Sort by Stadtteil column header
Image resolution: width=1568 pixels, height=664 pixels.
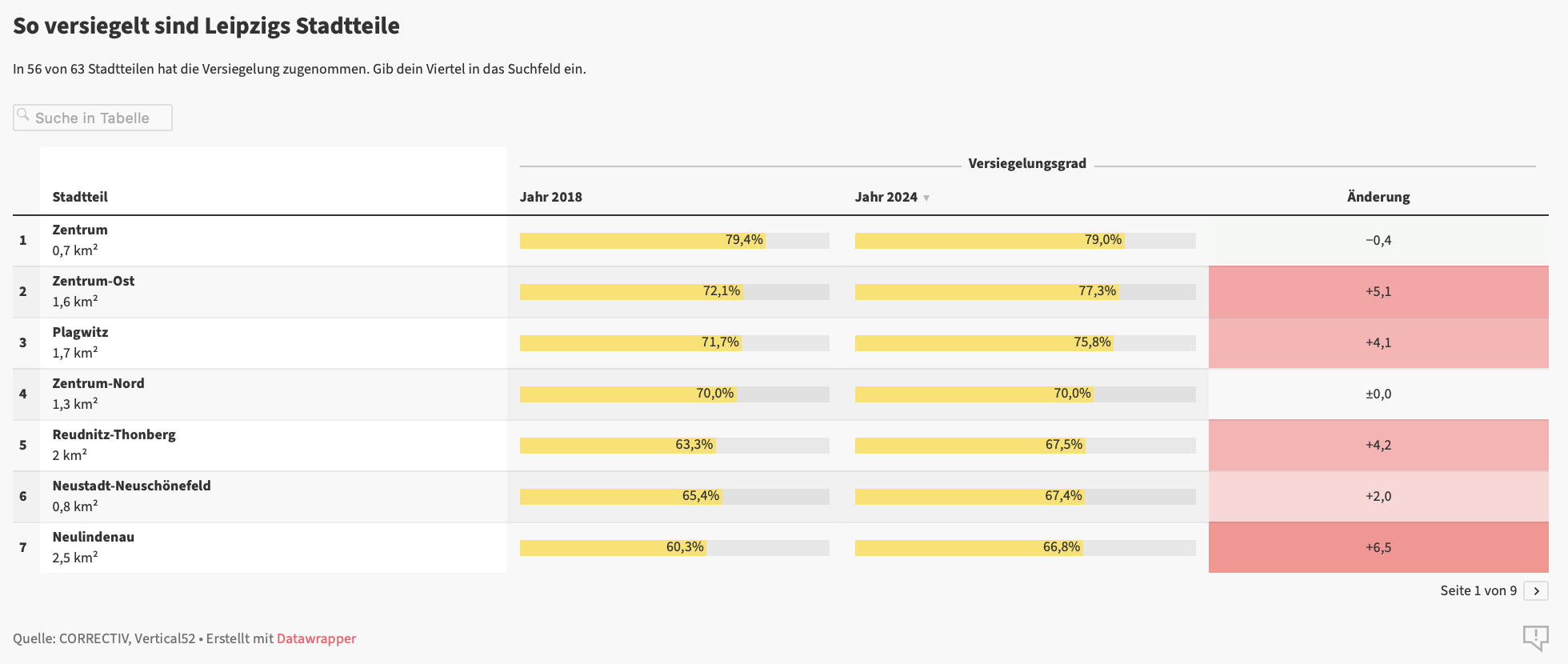80,197
